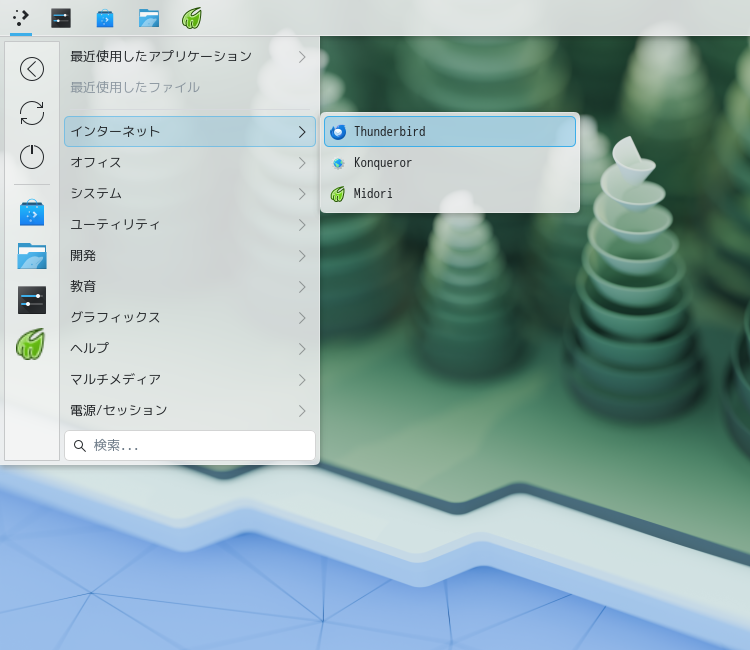Click the back arrow icon in the menu sidebar
This screenshot has width=750, height=650.
tap(32, 69)
